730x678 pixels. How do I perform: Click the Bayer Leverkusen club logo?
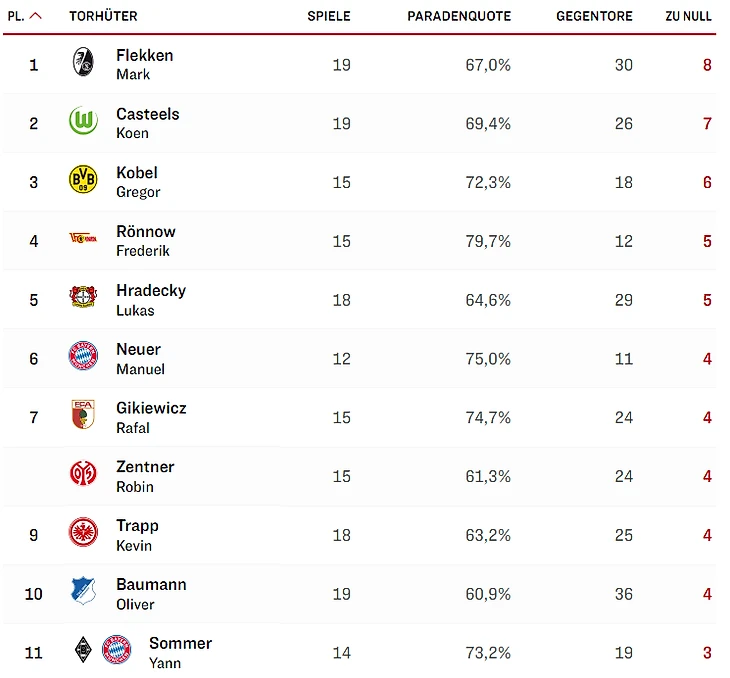click(83, 299)
